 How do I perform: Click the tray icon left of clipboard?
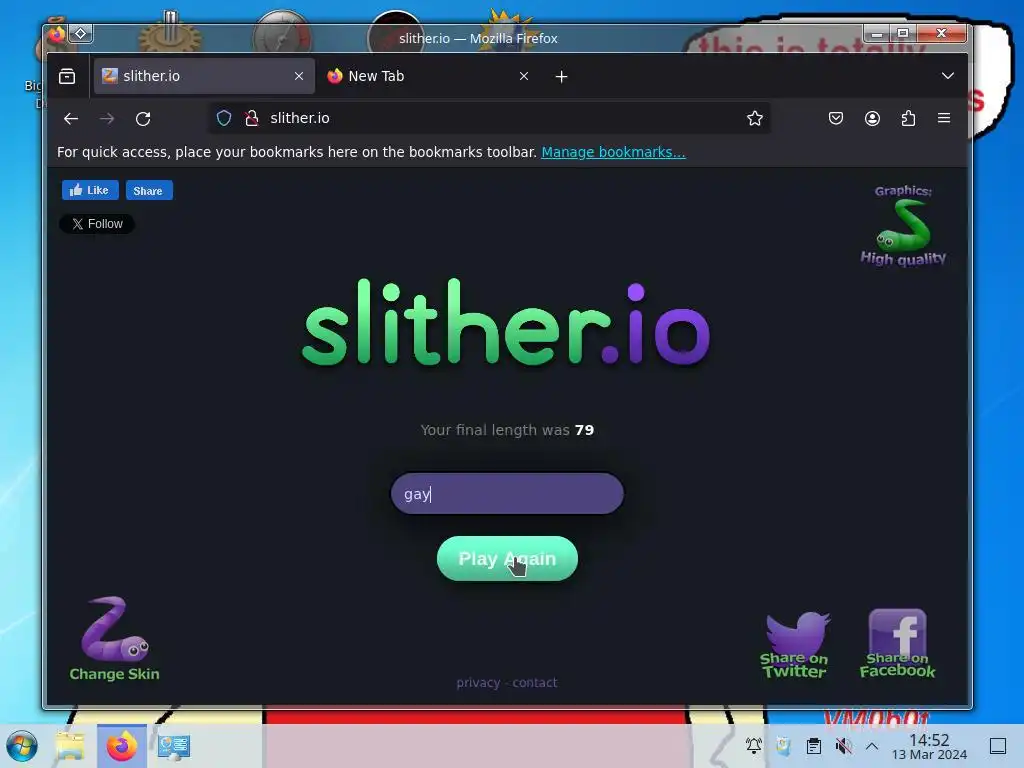[783, 746]
